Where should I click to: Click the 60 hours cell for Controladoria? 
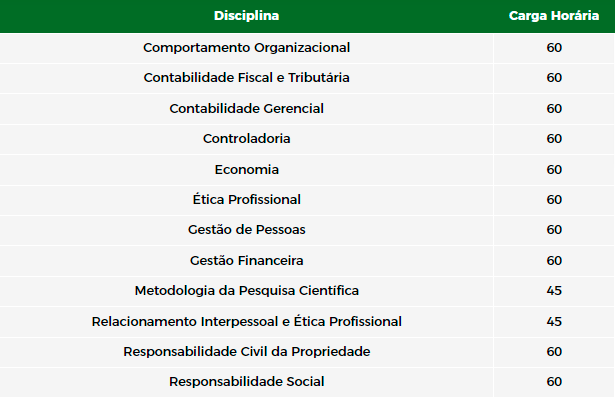554,139
